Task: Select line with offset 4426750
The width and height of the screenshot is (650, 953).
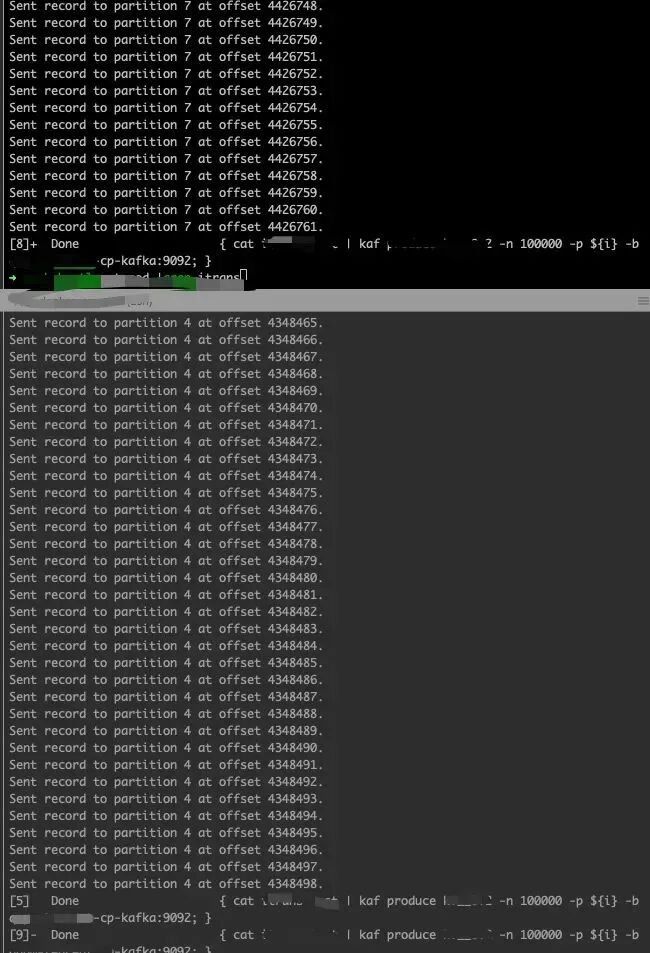Action: click(166, 40)
